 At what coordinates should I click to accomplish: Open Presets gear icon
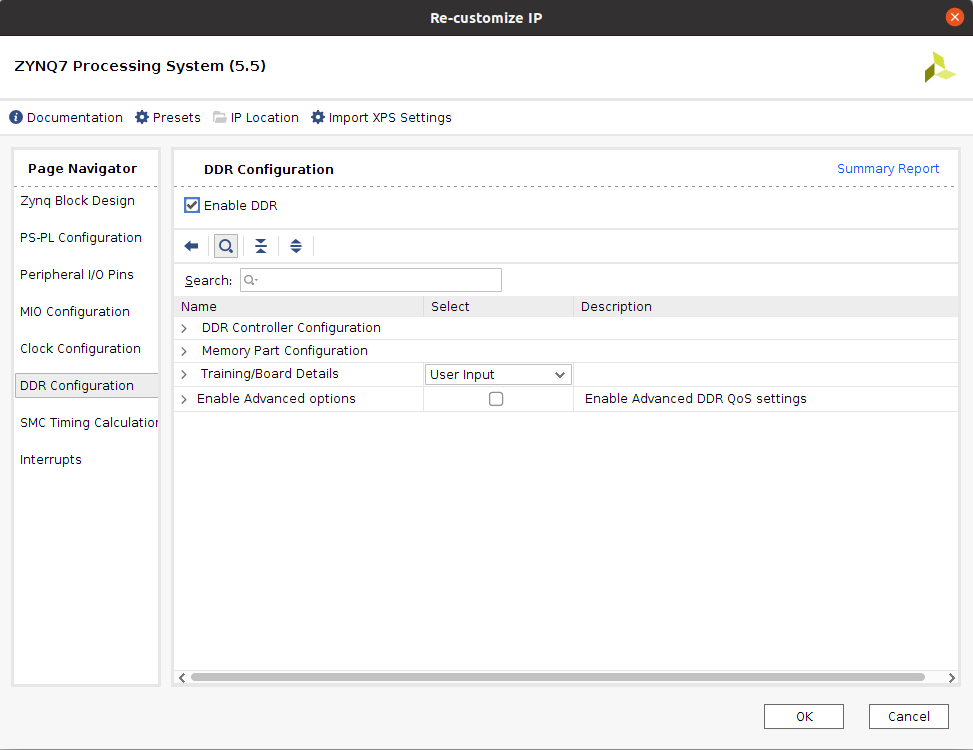pyautogui.click(x=142, y=117)
